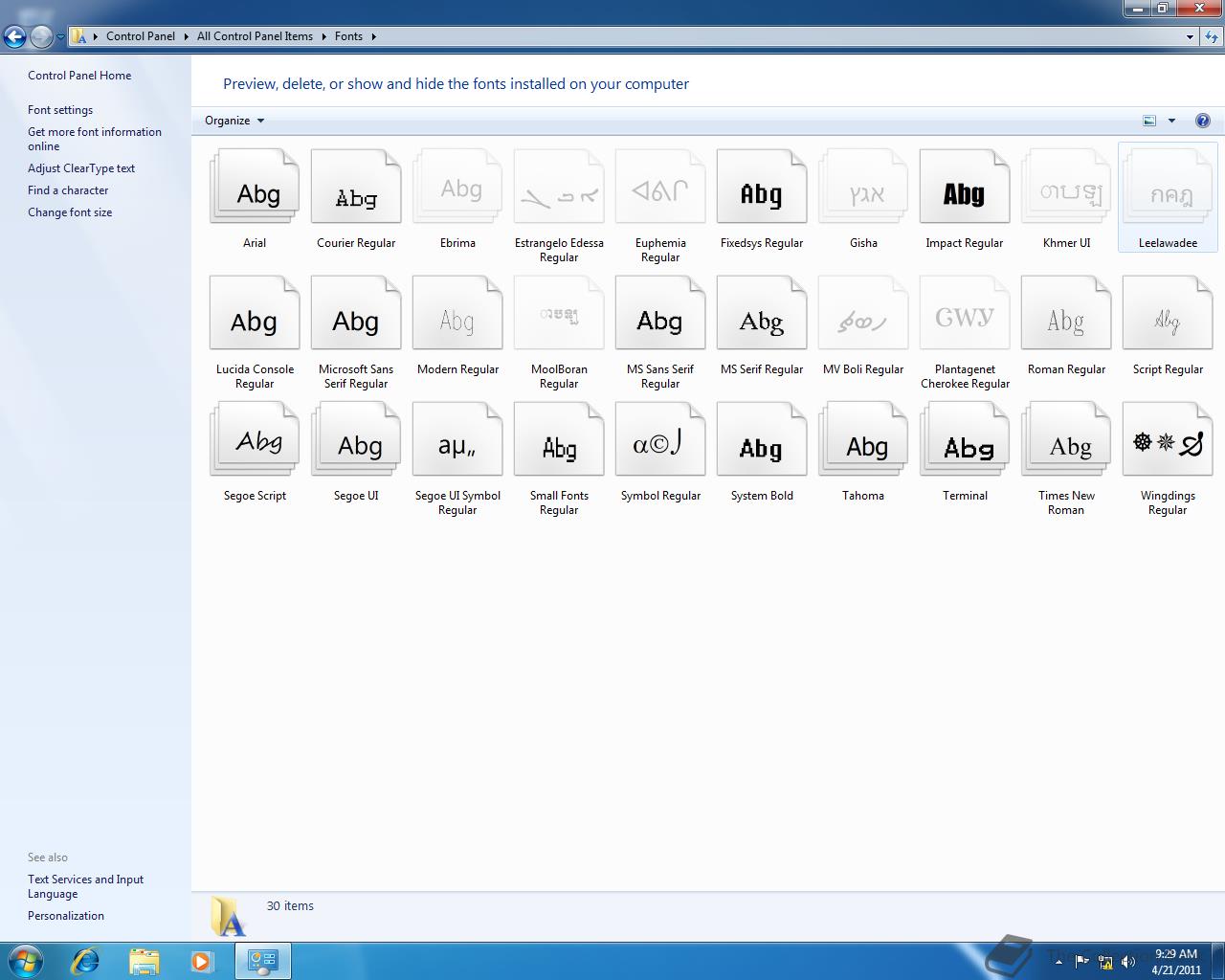Select the Segoe Script font icon
Image resolution: width=1225 pixels, height=980 pixels.
click(255, 440)
